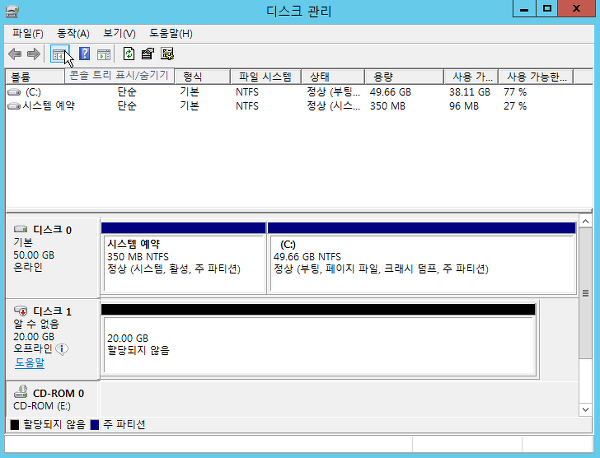Click the disk pane scrollbar thumb
This screenshot has height=458, width=600.
tap(585, 293)
